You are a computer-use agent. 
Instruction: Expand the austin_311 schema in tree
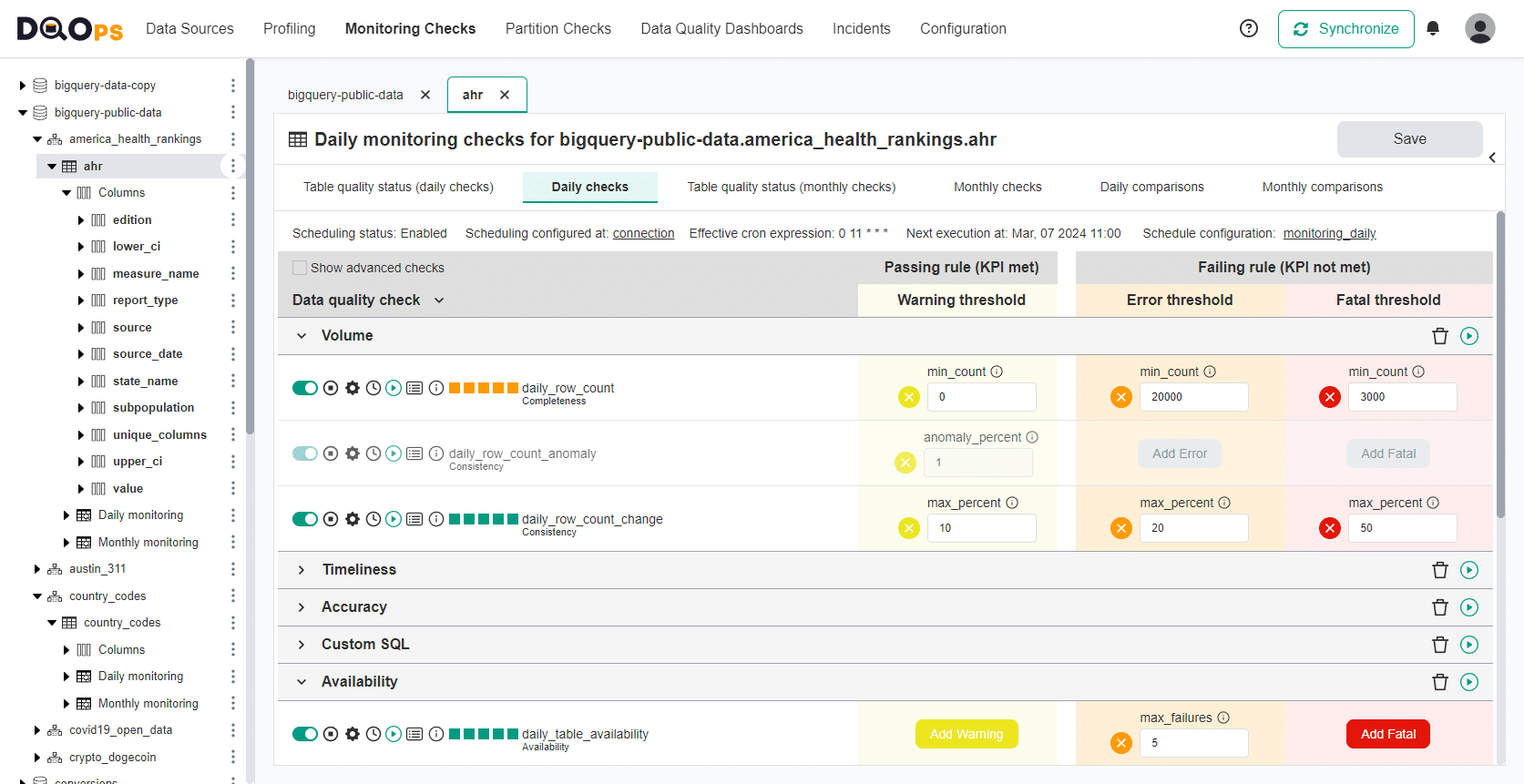(37, 569)
